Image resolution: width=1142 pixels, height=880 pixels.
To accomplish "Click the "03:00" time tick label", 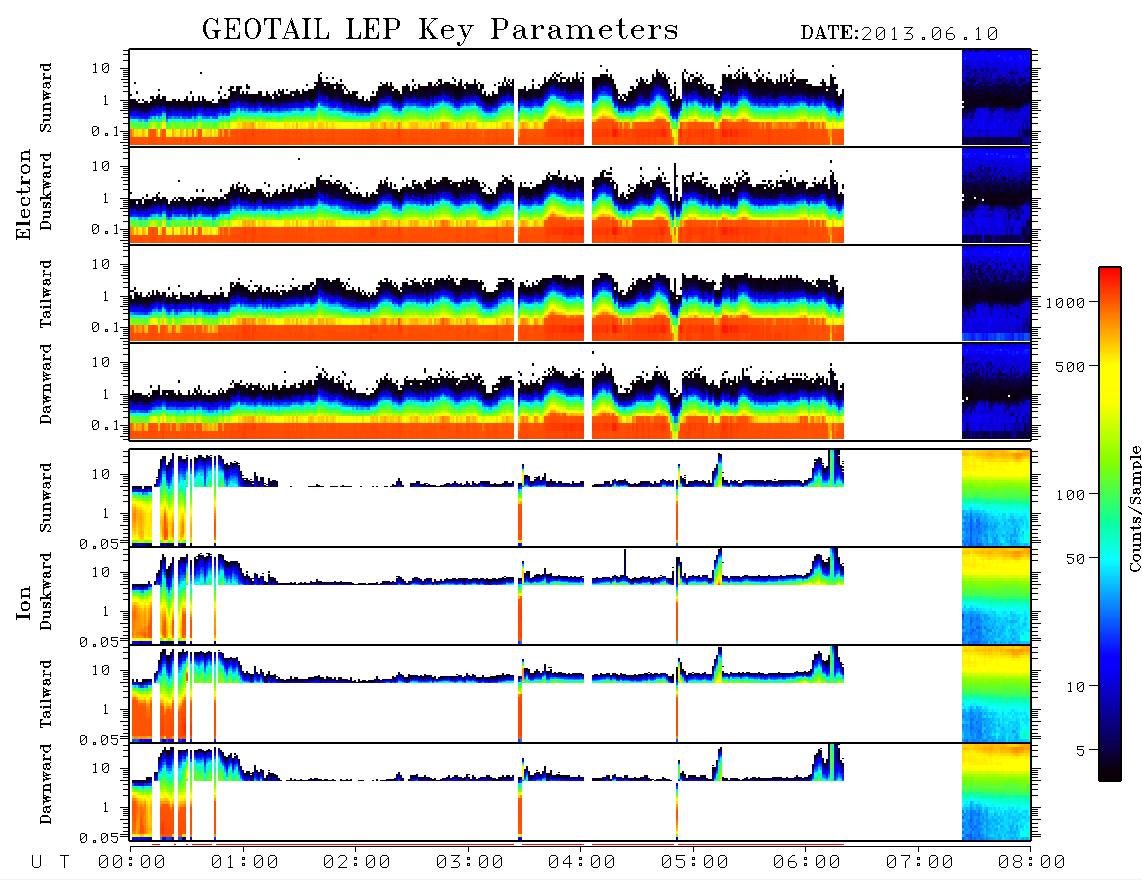I will click(469, 863).
